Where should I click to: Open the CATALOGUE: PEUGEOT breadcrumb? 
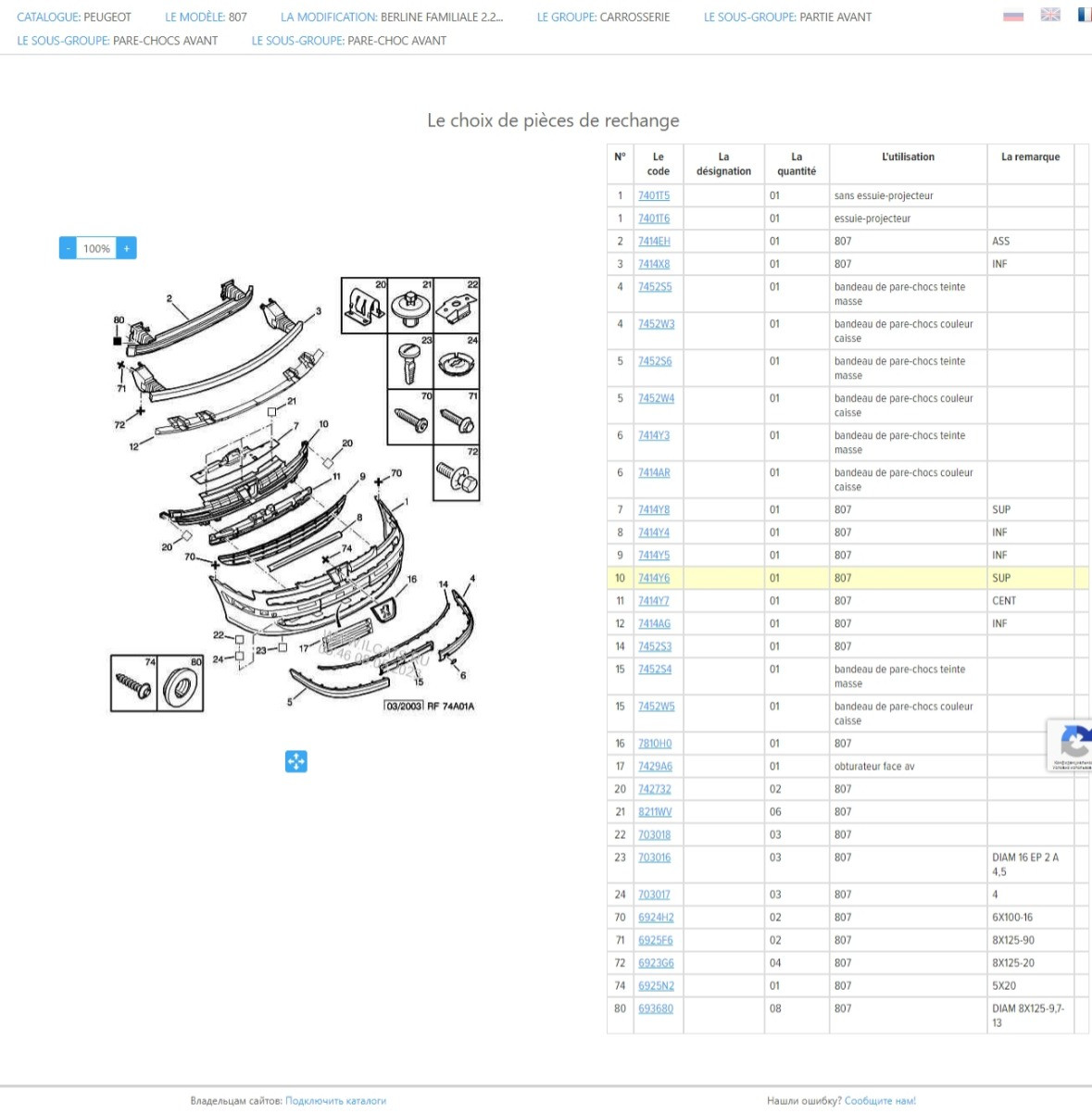[x=74, y=17]
